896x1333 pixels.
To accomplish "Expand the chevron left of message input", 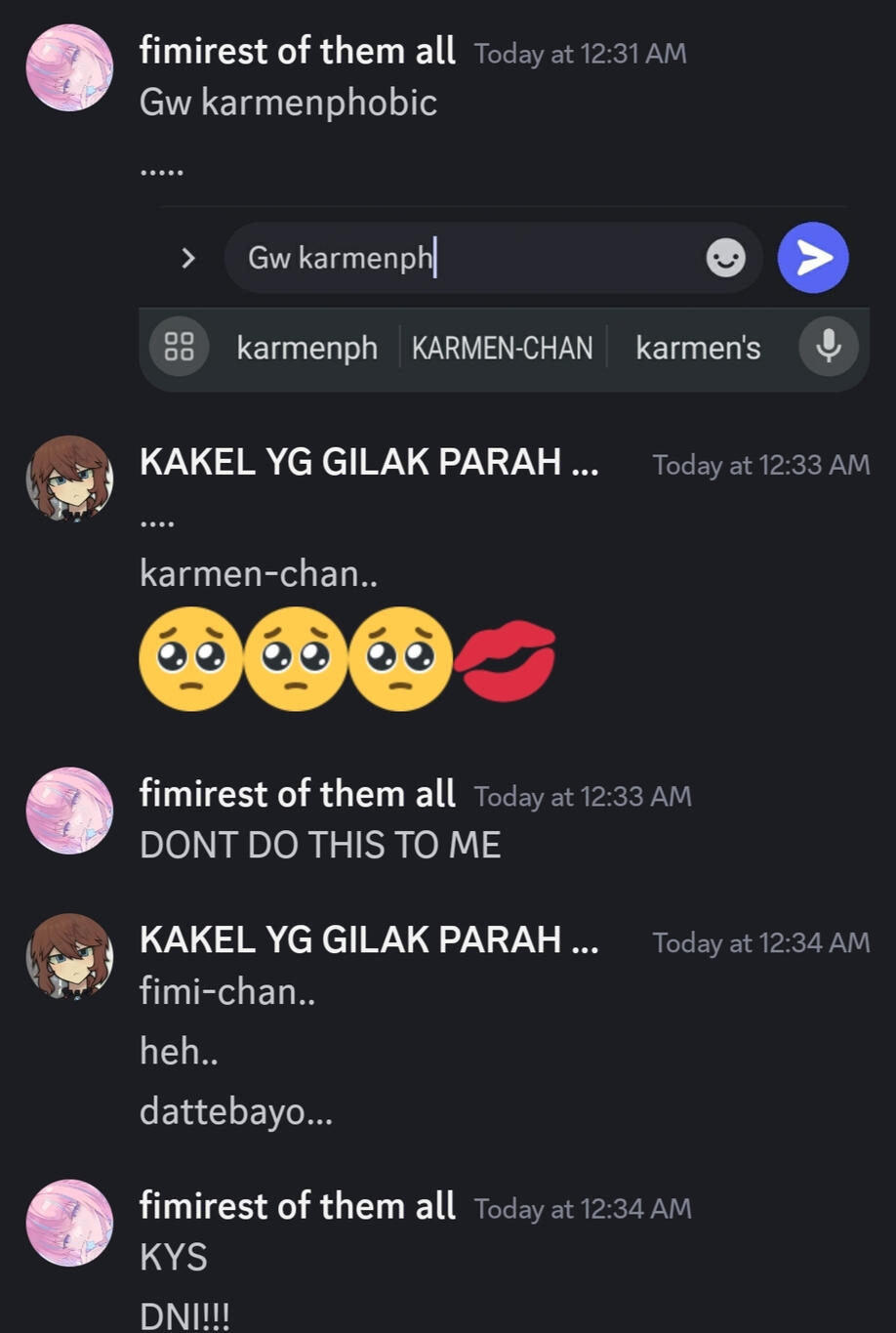I will click(x=188, y=258).
